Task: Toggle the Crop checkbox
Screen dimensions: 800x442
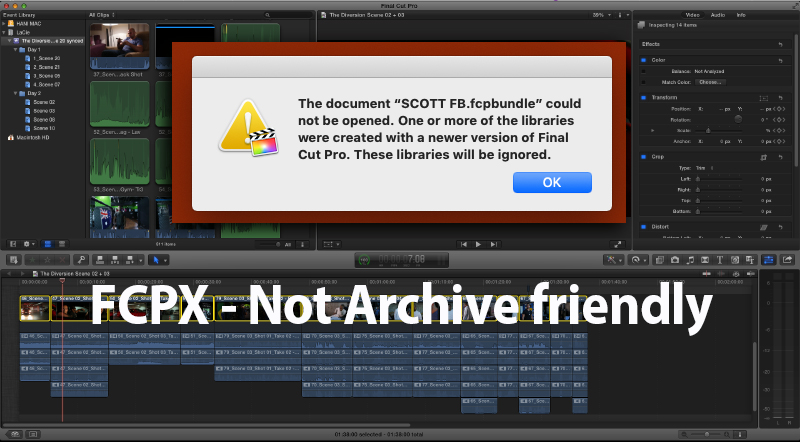Action: pyautogui.click(x=644, y=157)
